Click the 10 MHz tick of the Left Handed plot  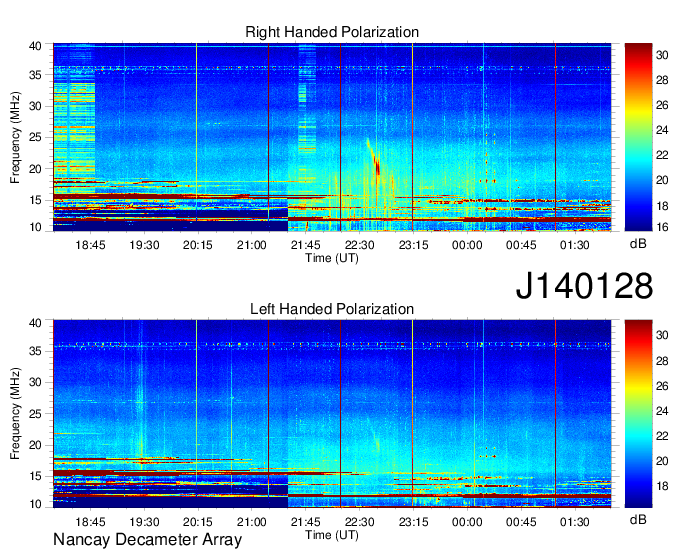tap(35, 504)
